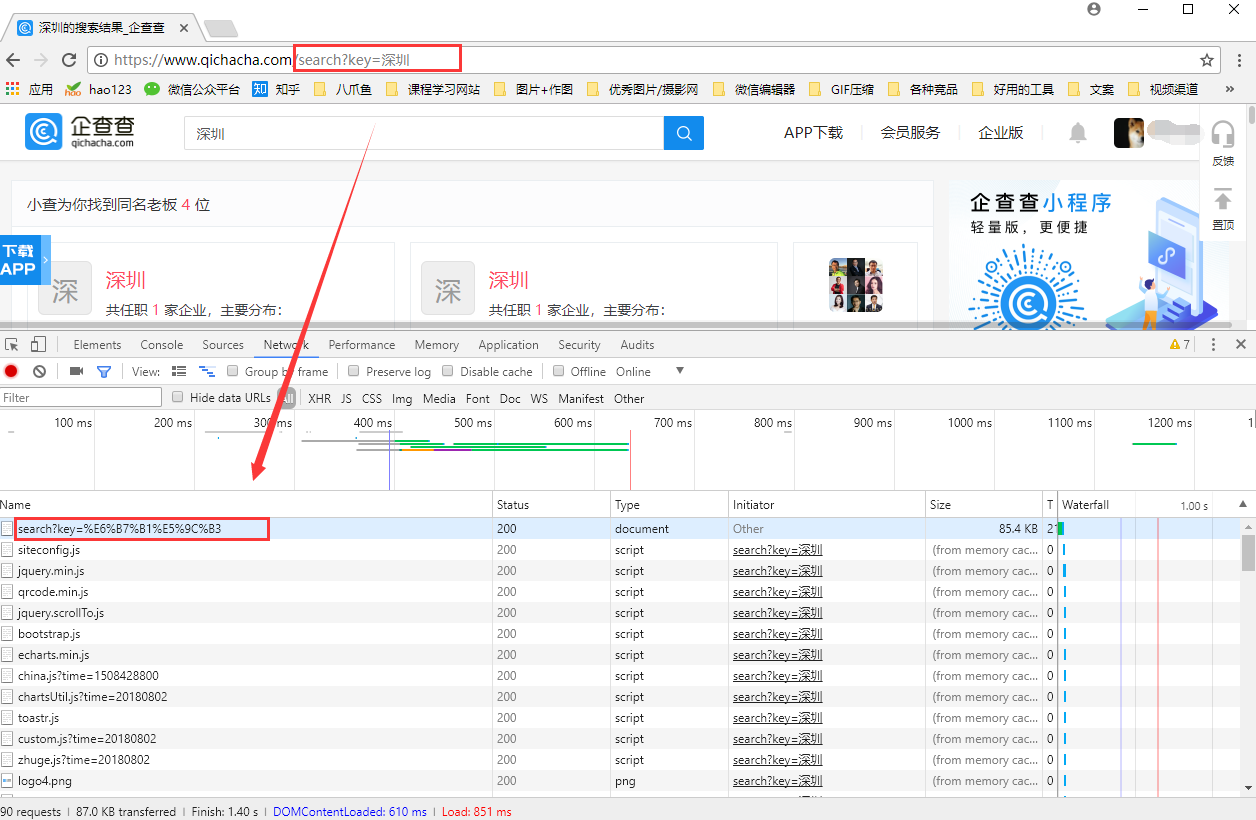Open DevTools three-dot customize menu
Viewport: 1256px width, 820px height.
click(1214, 344)
